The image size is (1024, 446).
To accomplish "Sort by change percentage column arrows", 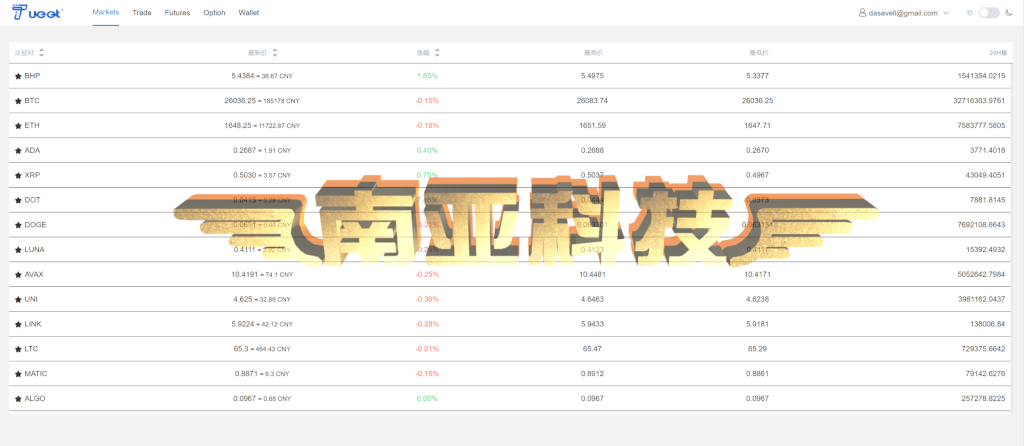I will tap(437, 53).
